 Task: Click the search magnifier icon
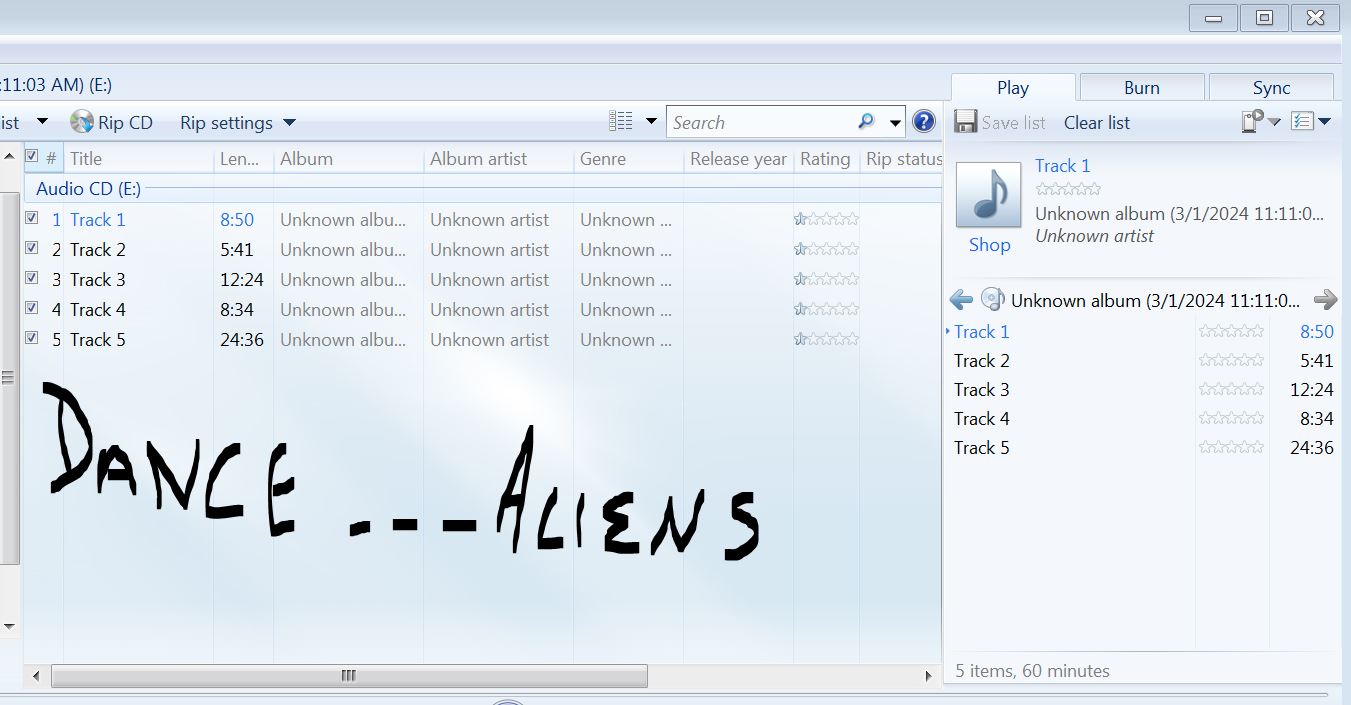coord(866,122)
